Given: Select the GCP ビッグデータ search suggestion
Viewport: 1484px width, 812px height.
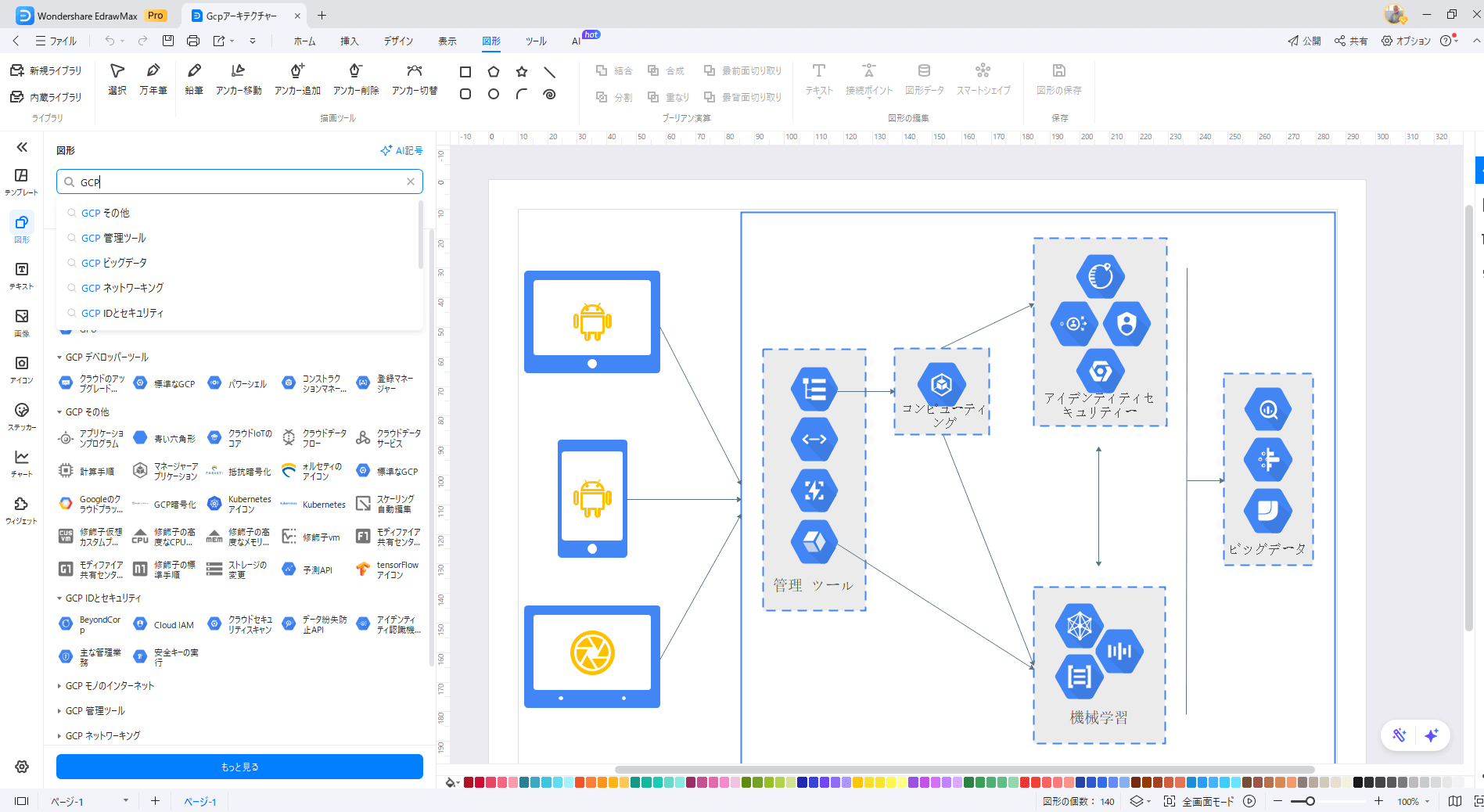Looking at the screenshot, I should (114, 263).
